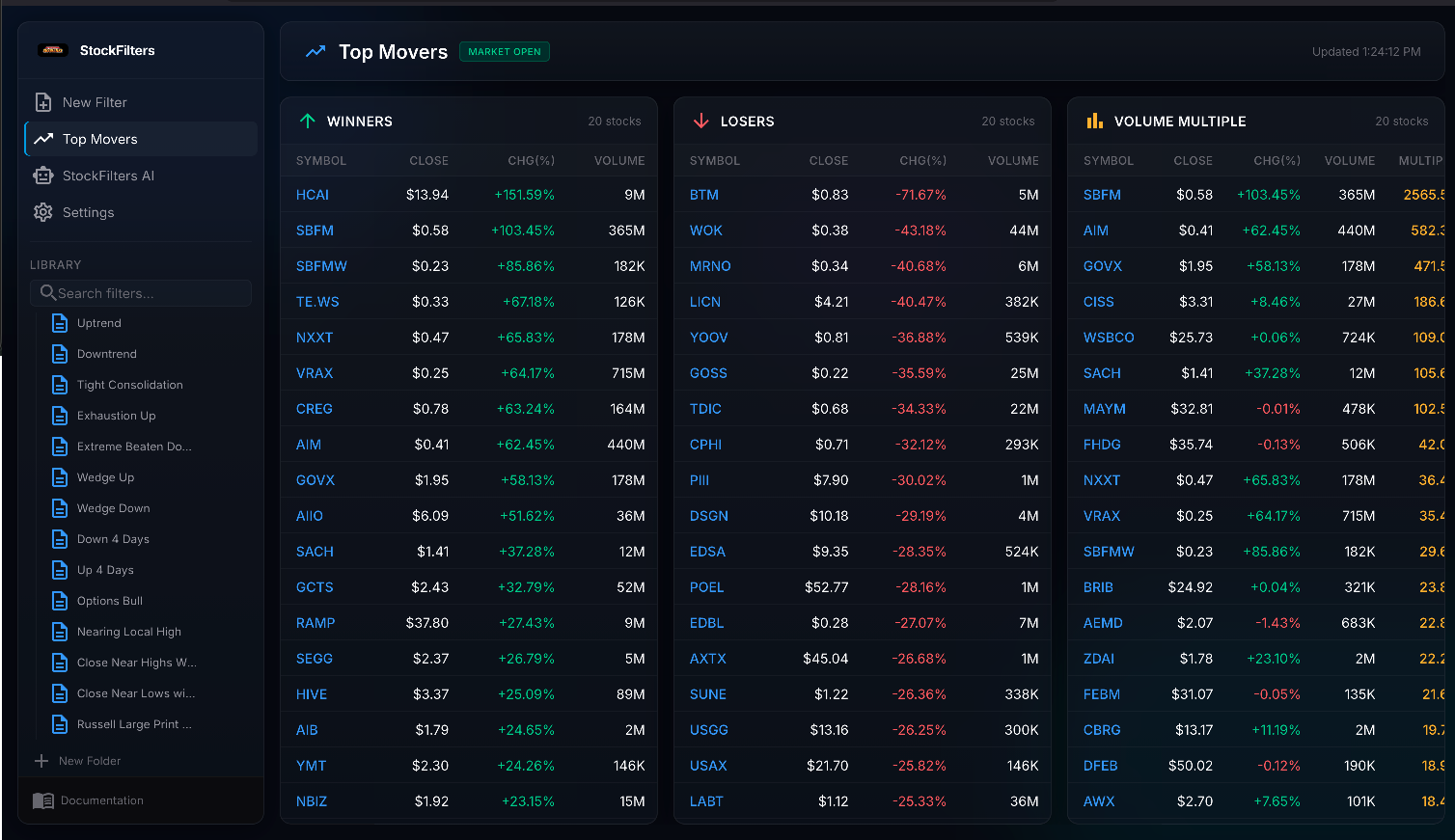Click the Top Movers header trend icon
Viewport: 1455px width, 840px height.
pos(316,51)
